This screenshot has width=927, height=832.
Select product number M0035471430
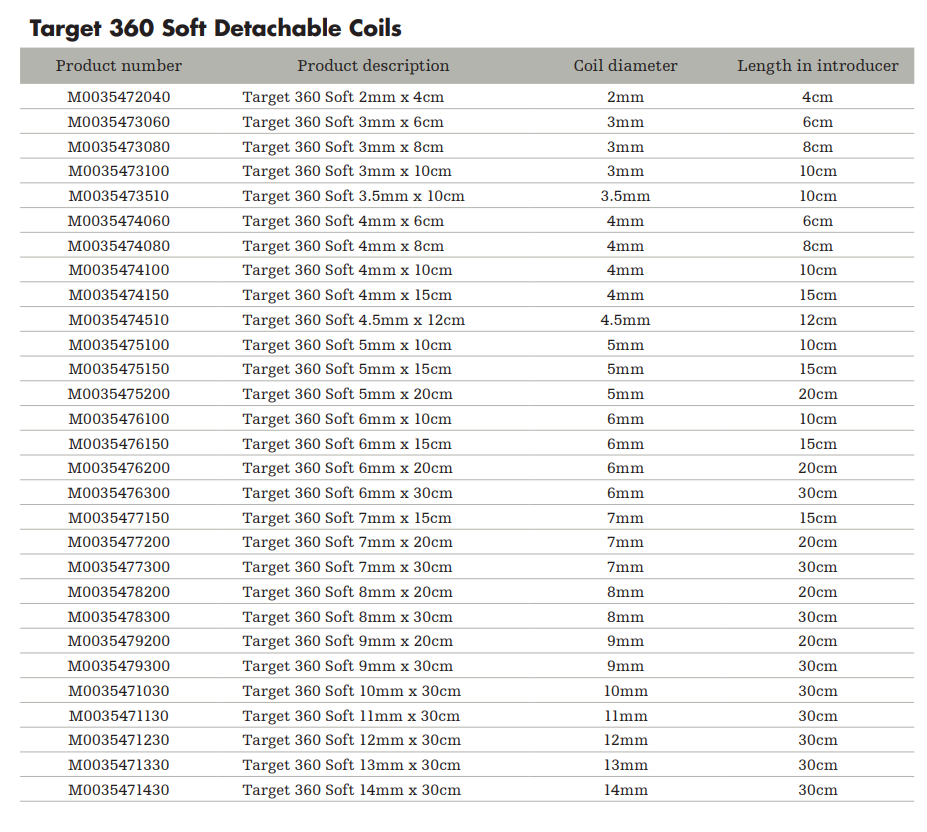(x=119, y=790)
